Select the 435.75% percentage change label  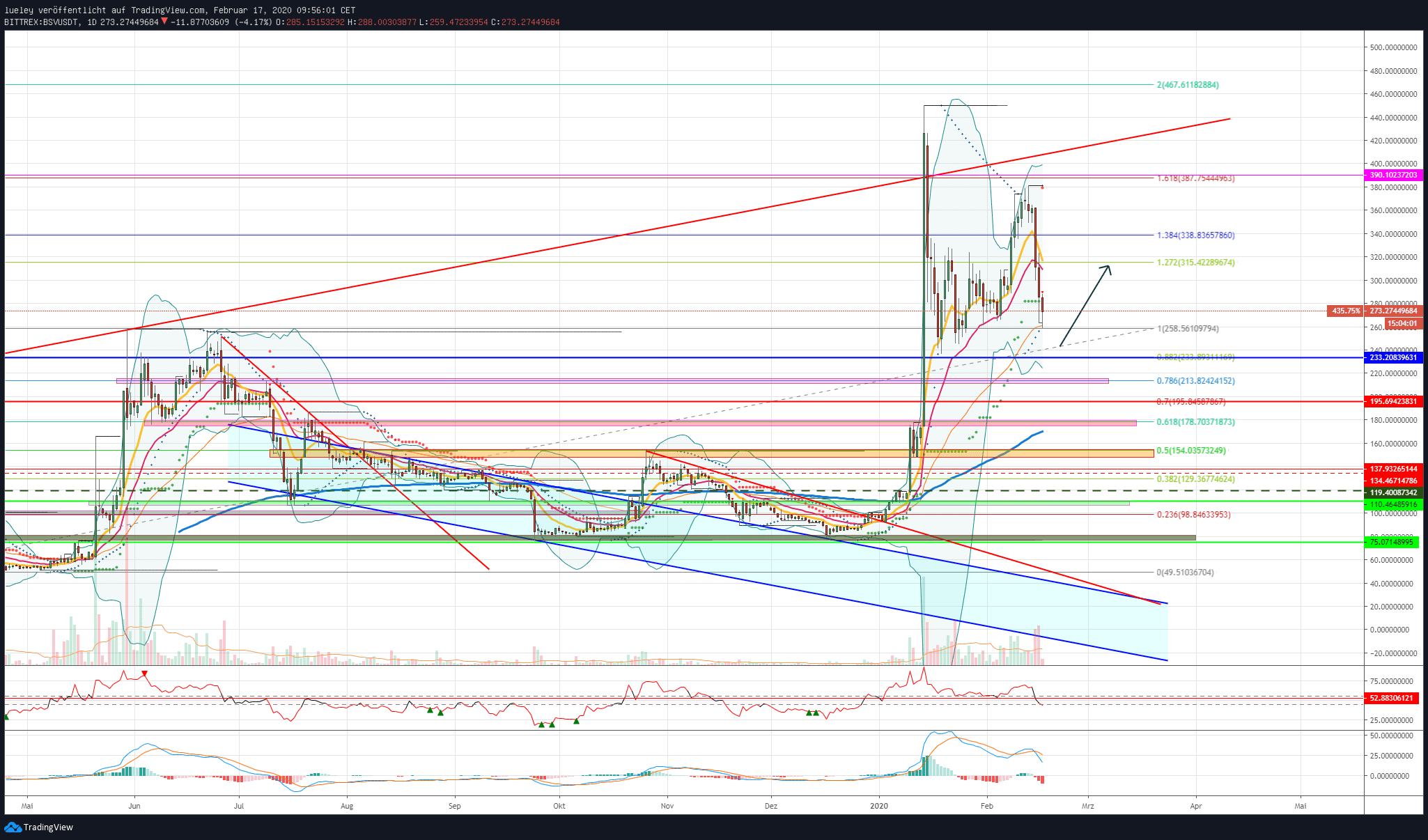pos(1345,311)
